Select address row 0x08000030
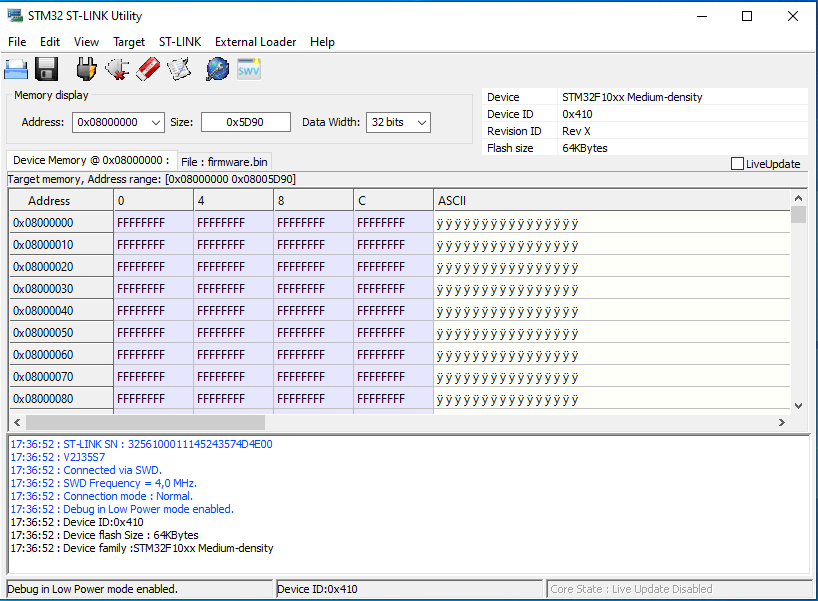Screen dimensions: 818x601 (61, 289)
